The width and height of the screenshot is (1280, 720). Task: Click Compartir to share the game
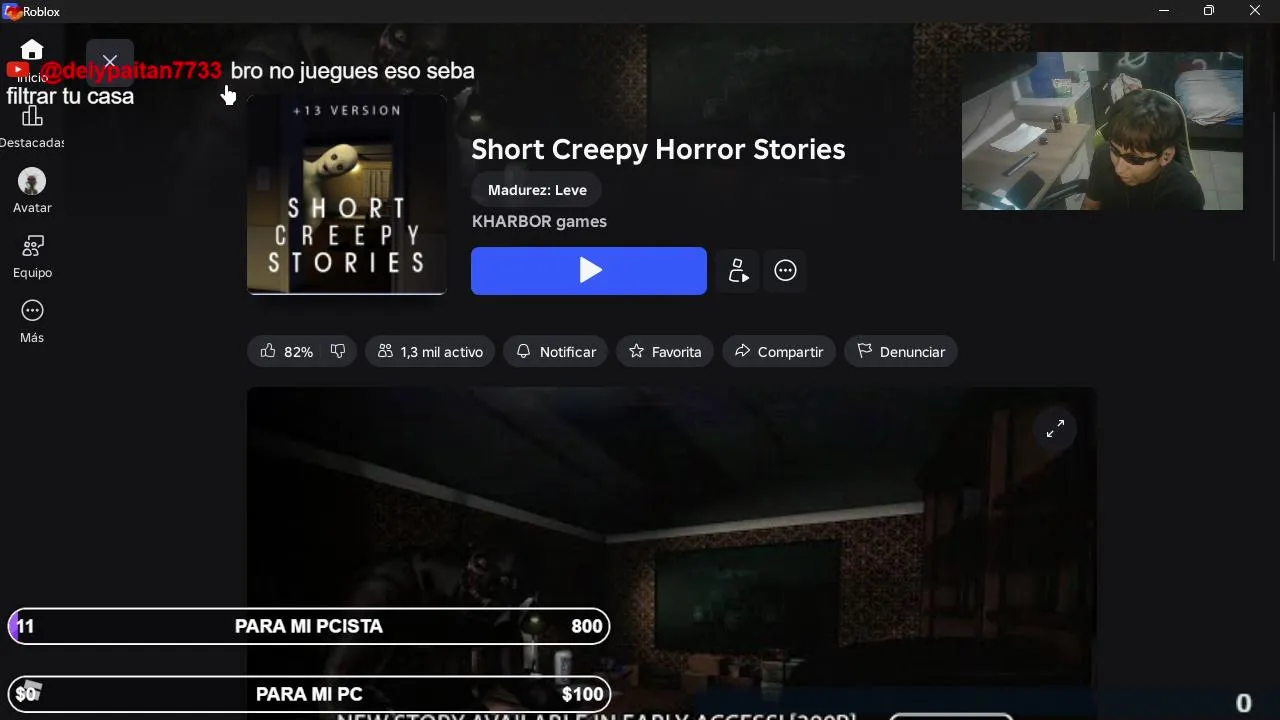(779, 352)
